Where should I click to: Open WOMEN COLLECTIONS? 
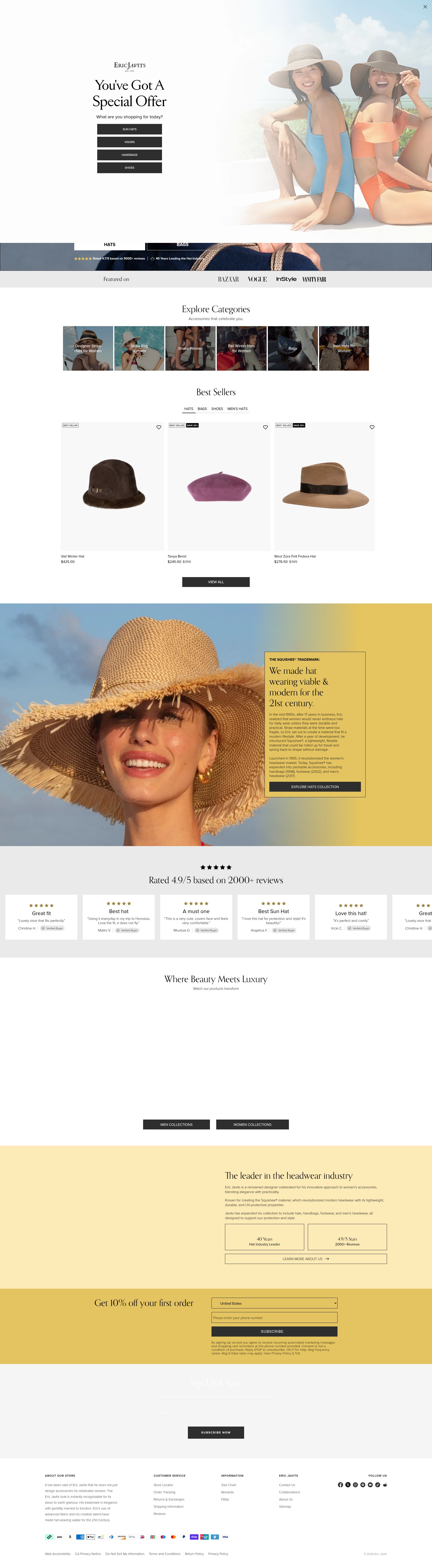click(252, 1124)
